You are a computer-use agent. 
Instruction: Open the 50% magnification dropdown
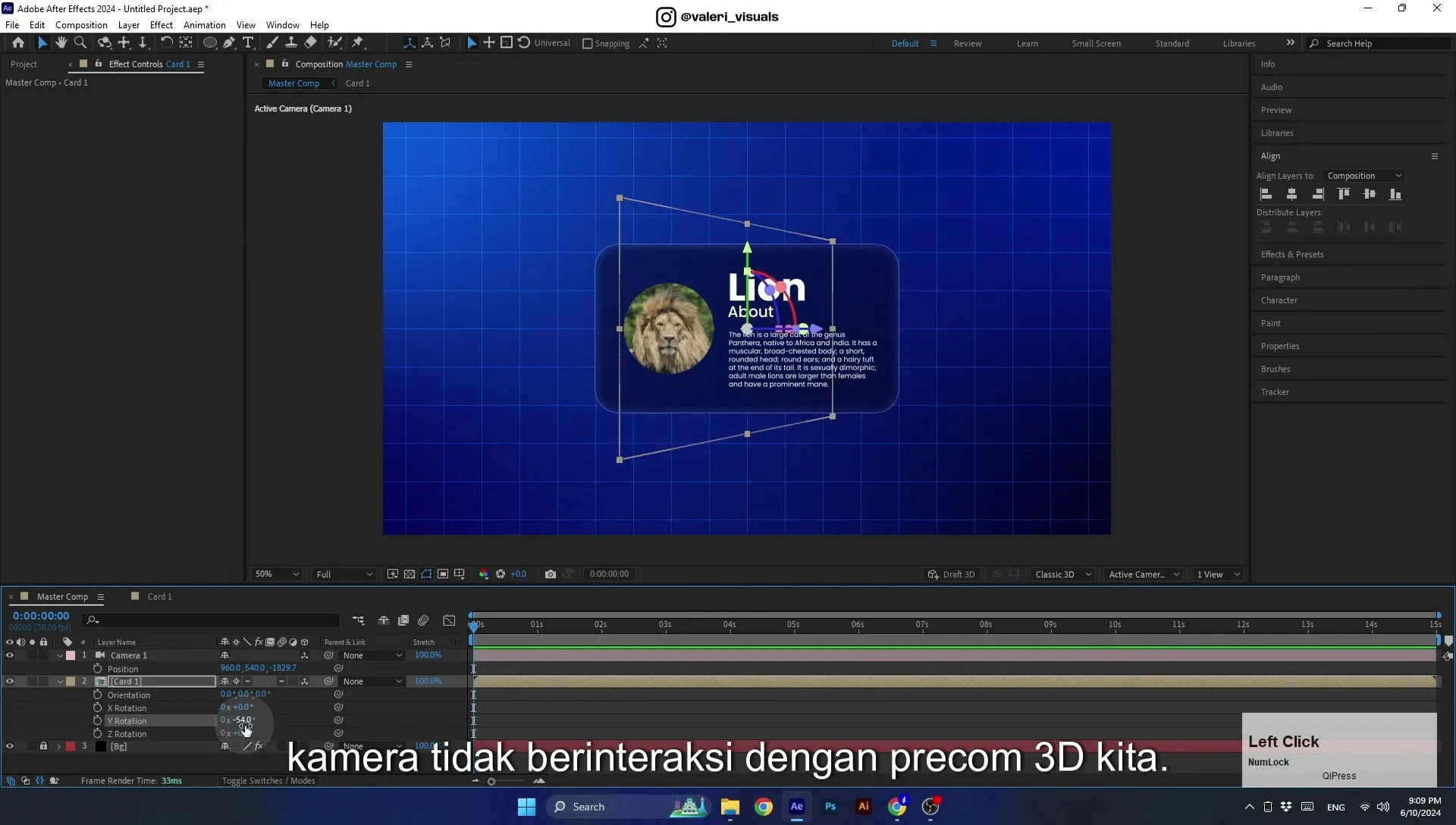tap(277, 574)
